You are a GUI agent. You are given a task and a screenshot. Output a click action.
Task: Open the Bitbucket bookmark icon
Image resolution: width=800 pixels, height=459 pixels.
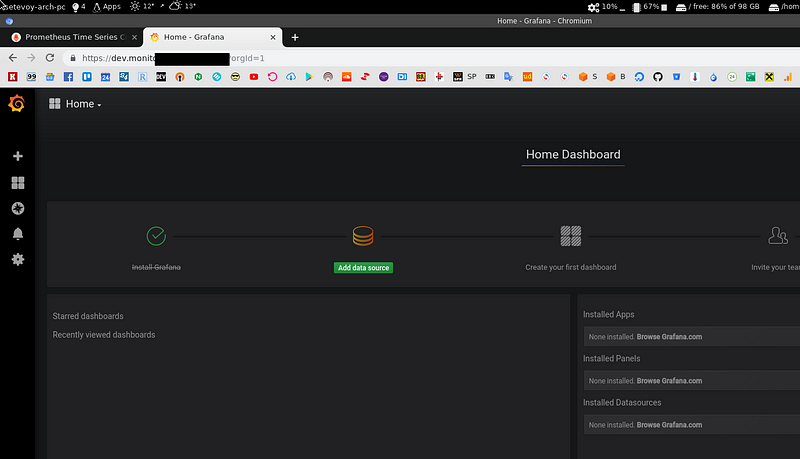coord(676,76)
